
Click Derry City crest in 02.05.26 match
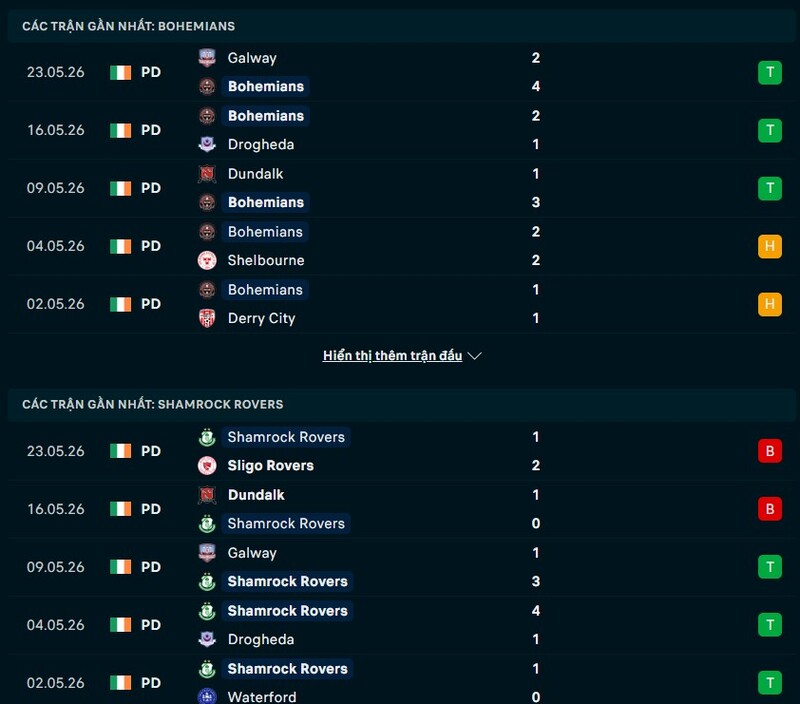tap(207, 318)
